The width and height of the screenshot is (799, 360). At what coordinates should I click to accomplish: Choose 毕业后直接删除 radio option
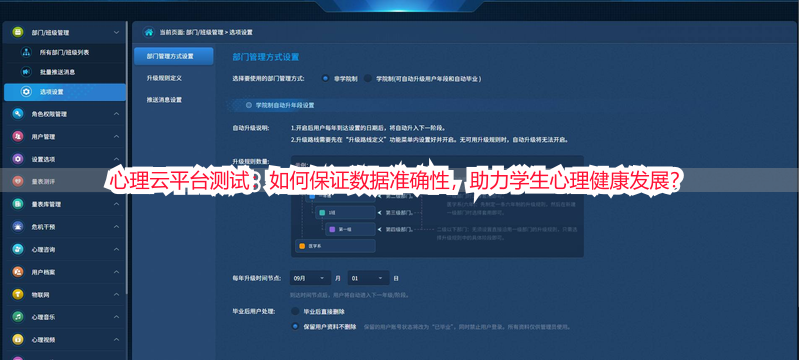click(295, 311)
